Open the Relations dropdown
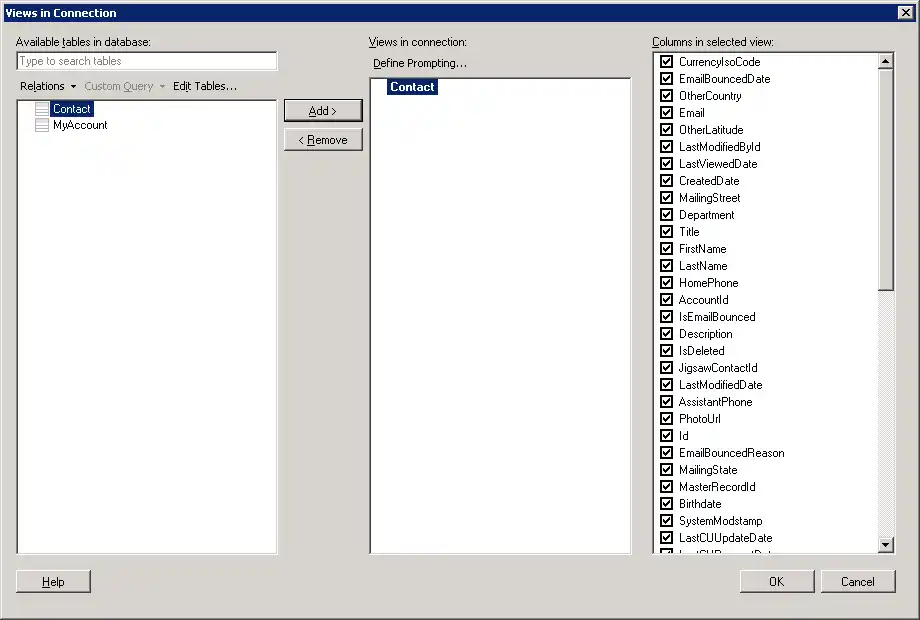The height and width of the screenshot is (620, 920). click(46, 85)
